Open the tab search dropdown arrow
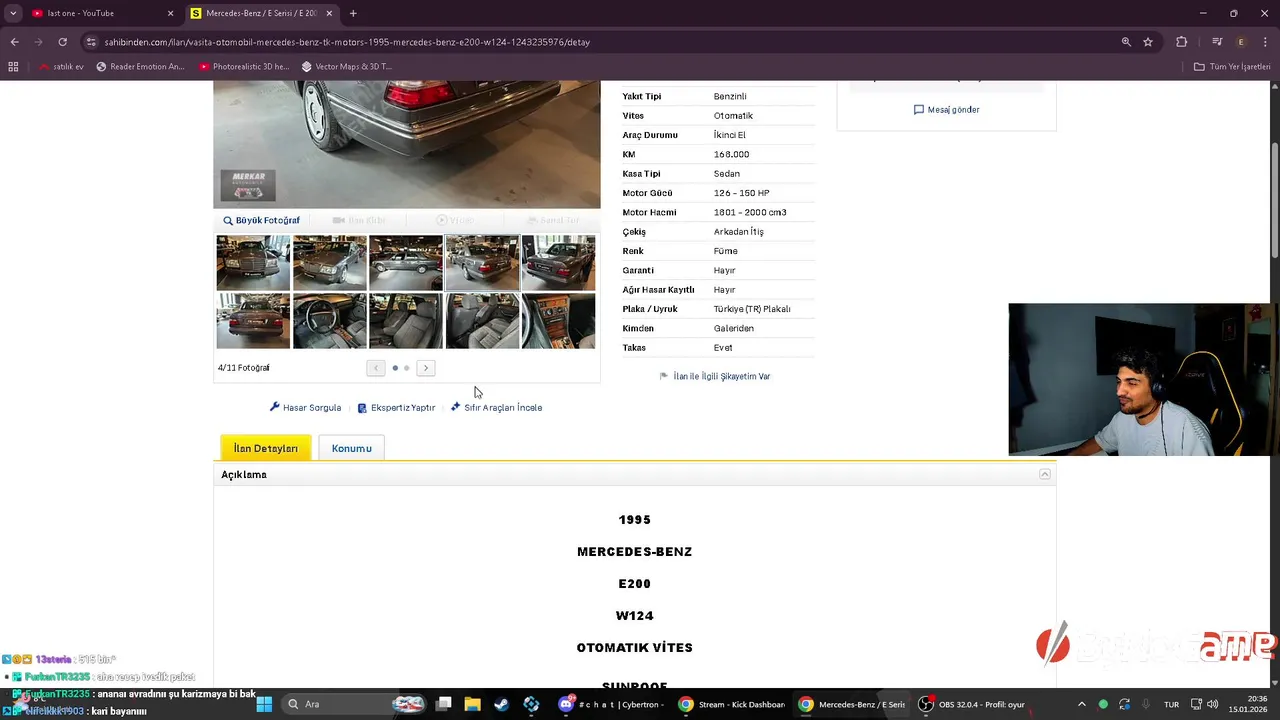This screenshot has width=1280, height=720. [x=13, y=13]
